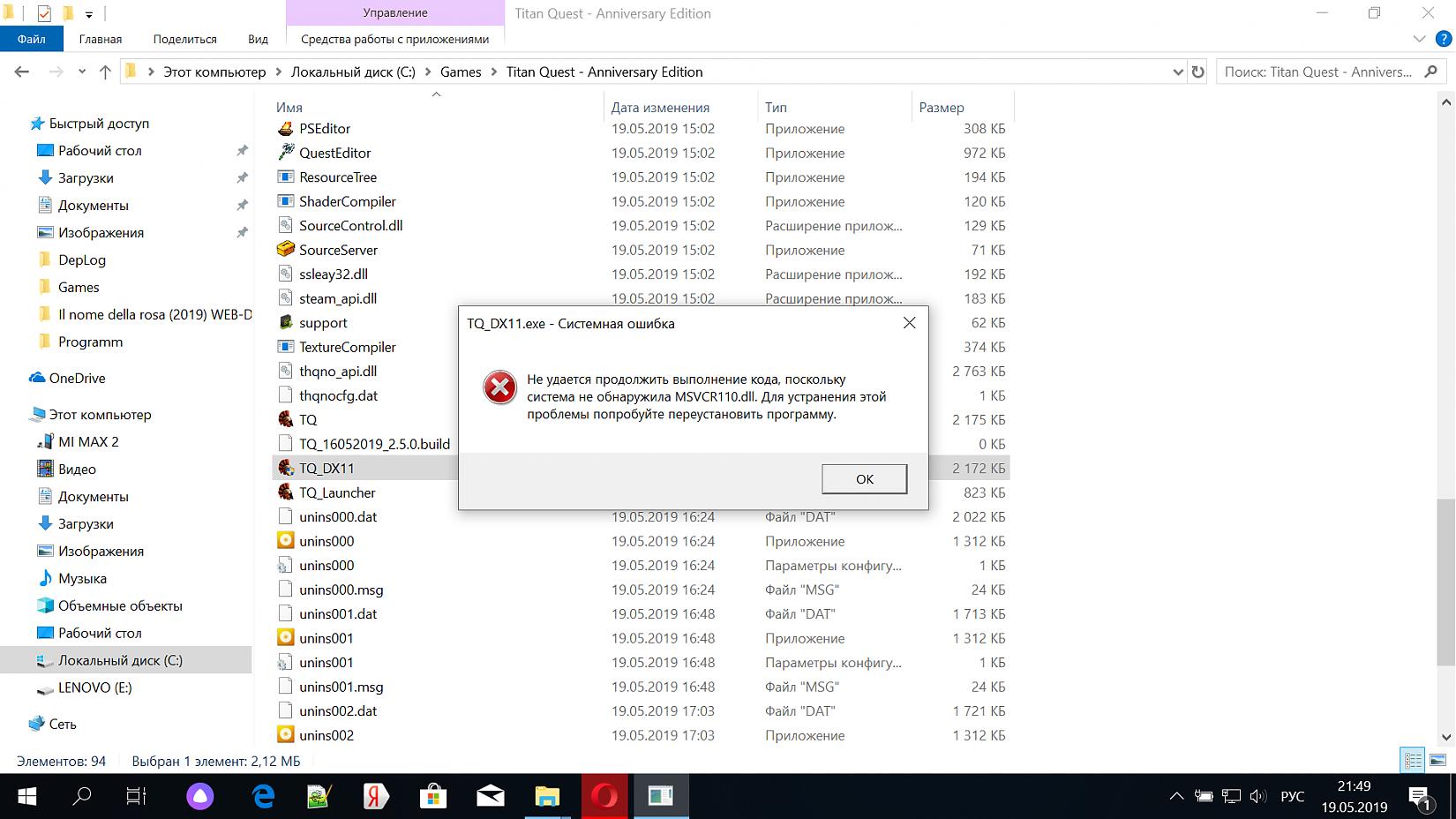Viewport: 1456px width, 819px height.
Task: Refresh the current folder view
Action: point(1197,72)
